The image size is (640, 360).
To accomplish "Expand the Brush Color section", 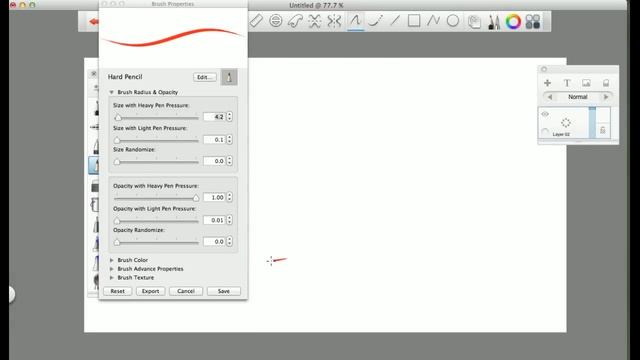I will coord(111,260).
